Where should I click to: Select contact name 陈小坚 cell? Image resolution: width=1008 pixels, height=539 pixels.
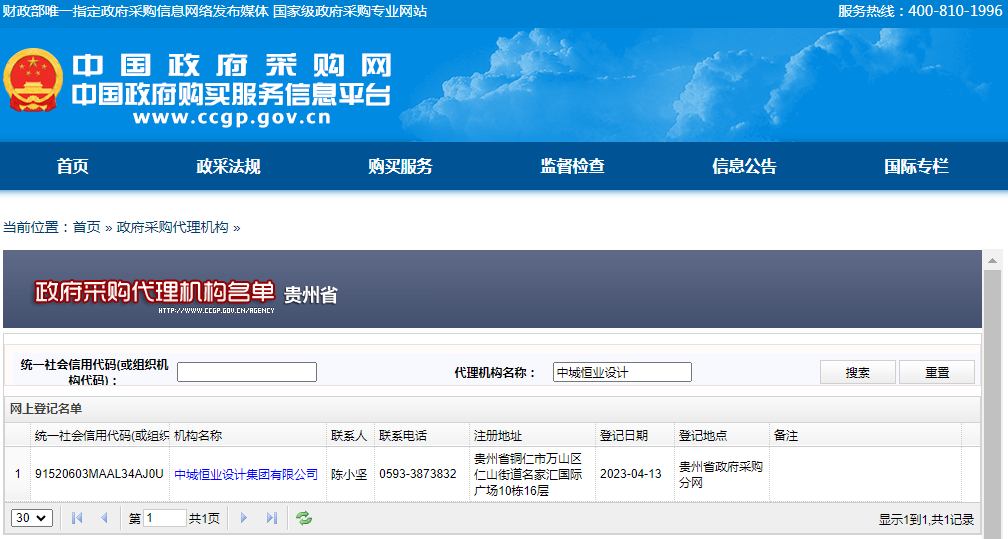pyautogui.click(x=350, y=474)
